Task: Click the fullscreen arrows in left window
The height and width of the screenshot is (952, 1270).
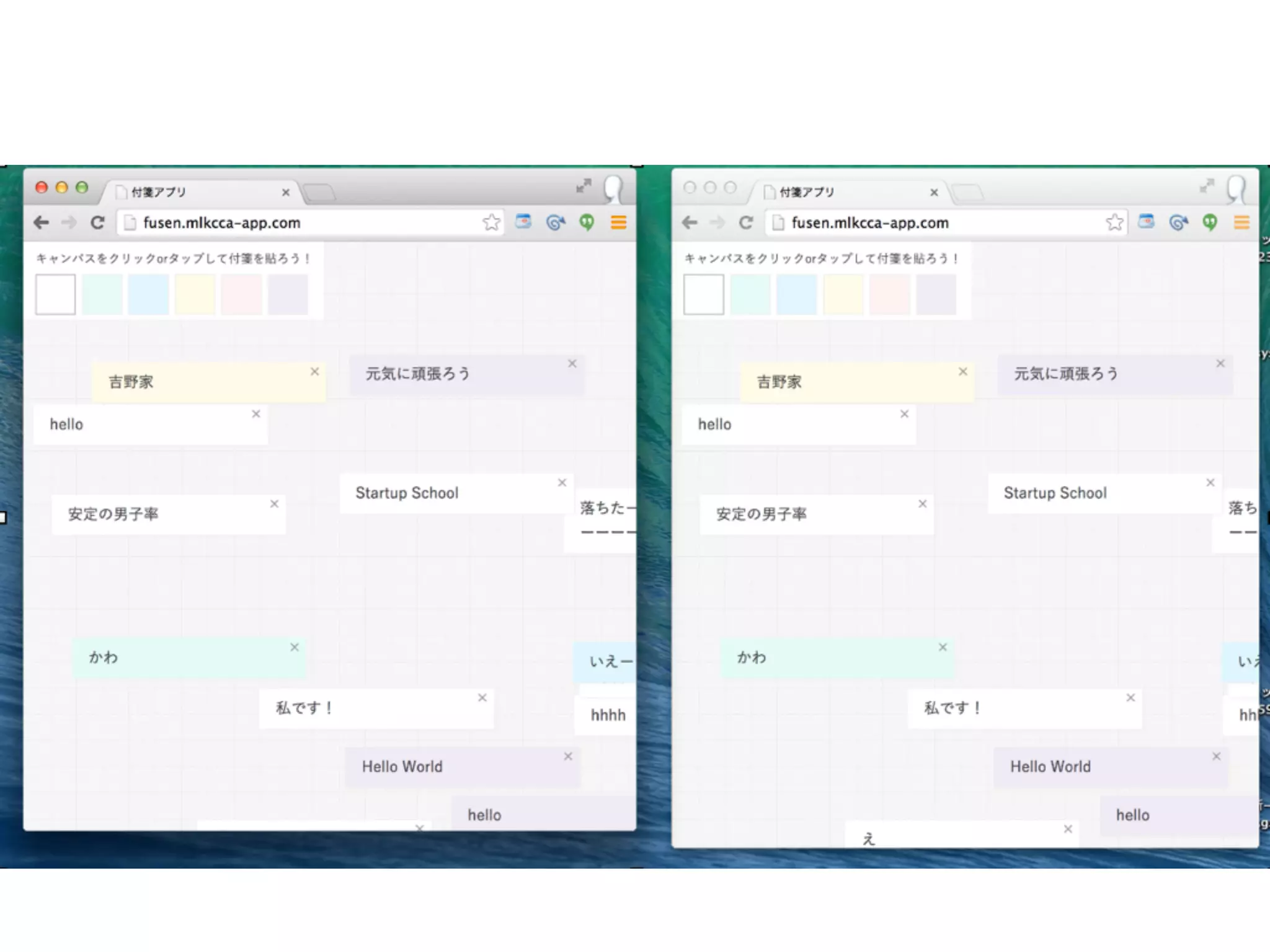Action: pyautogui.click(x=583, y=185)
